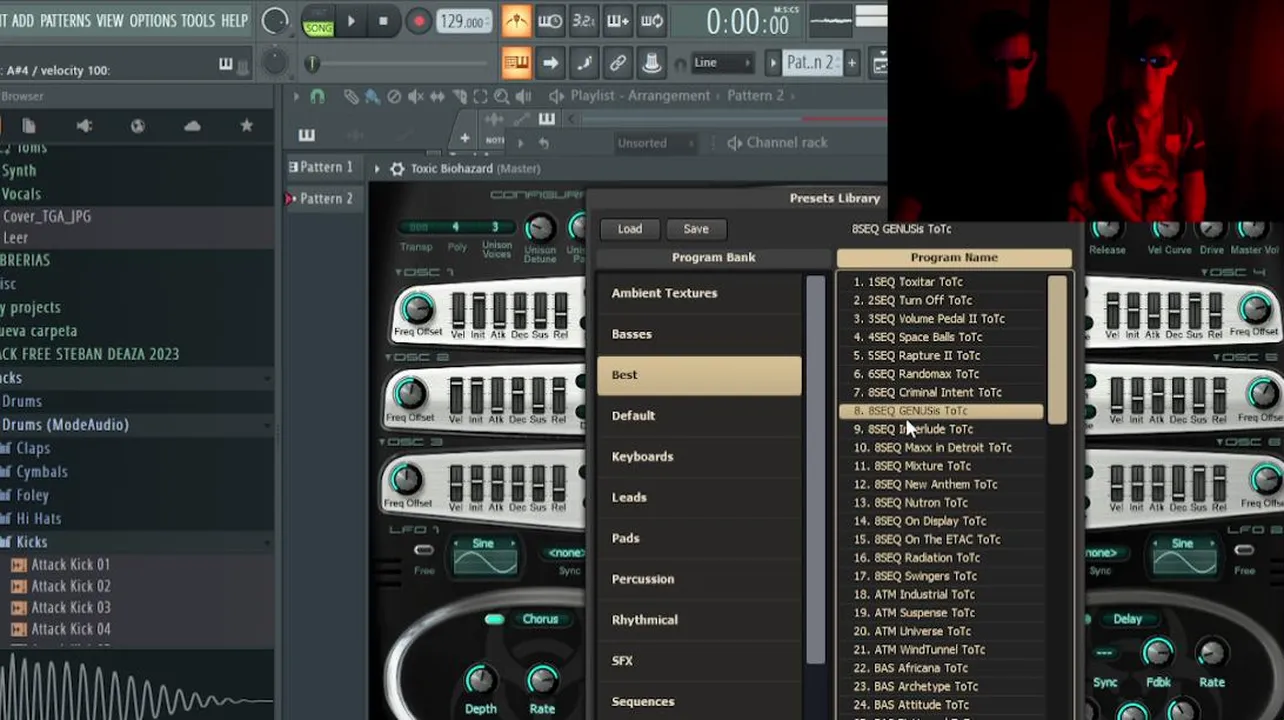Stop playback with the Stop button

[384, 21]
